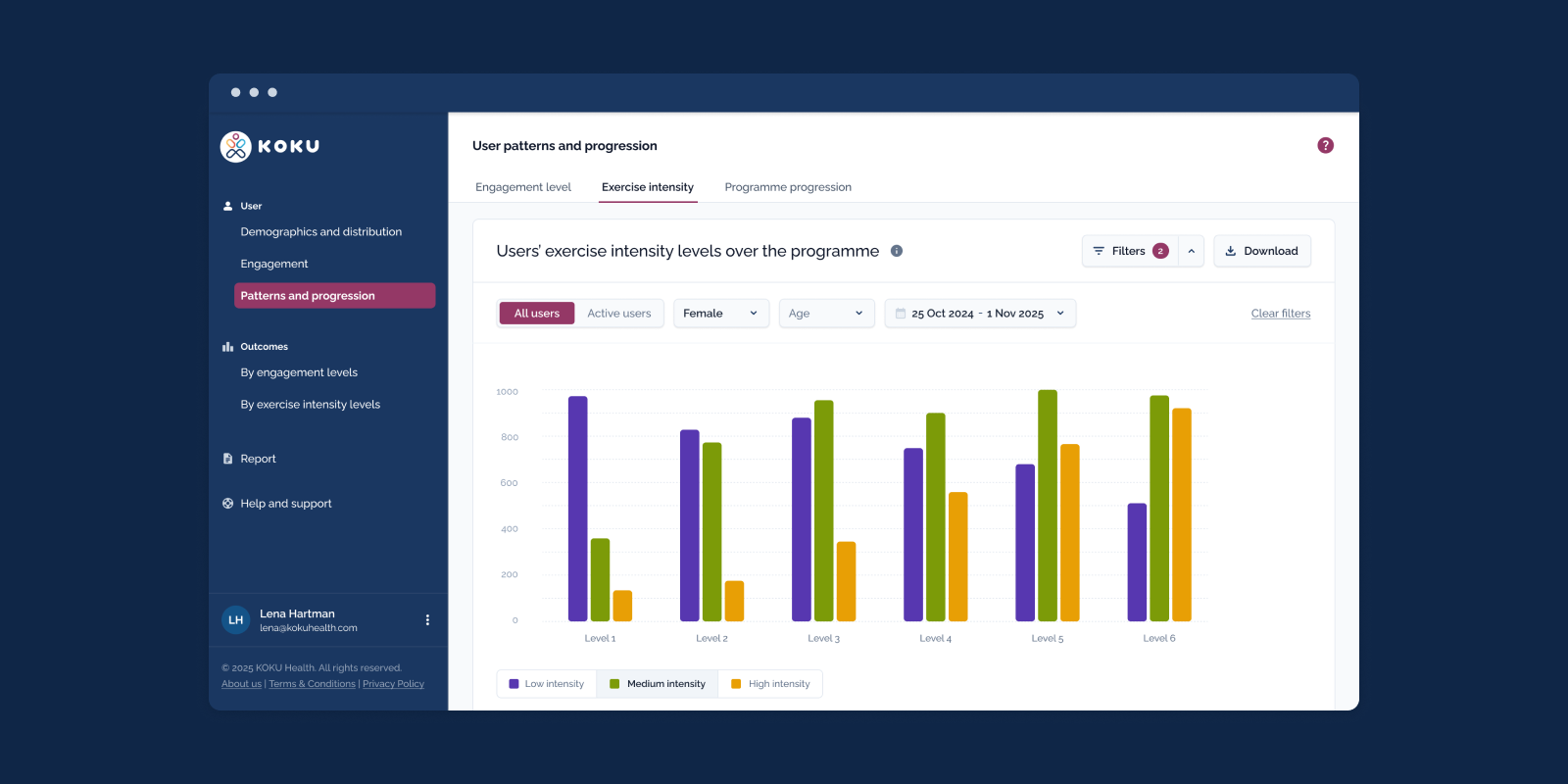
Task: Click lena@kokuhealth.com email text
Action: pos(309,628)
